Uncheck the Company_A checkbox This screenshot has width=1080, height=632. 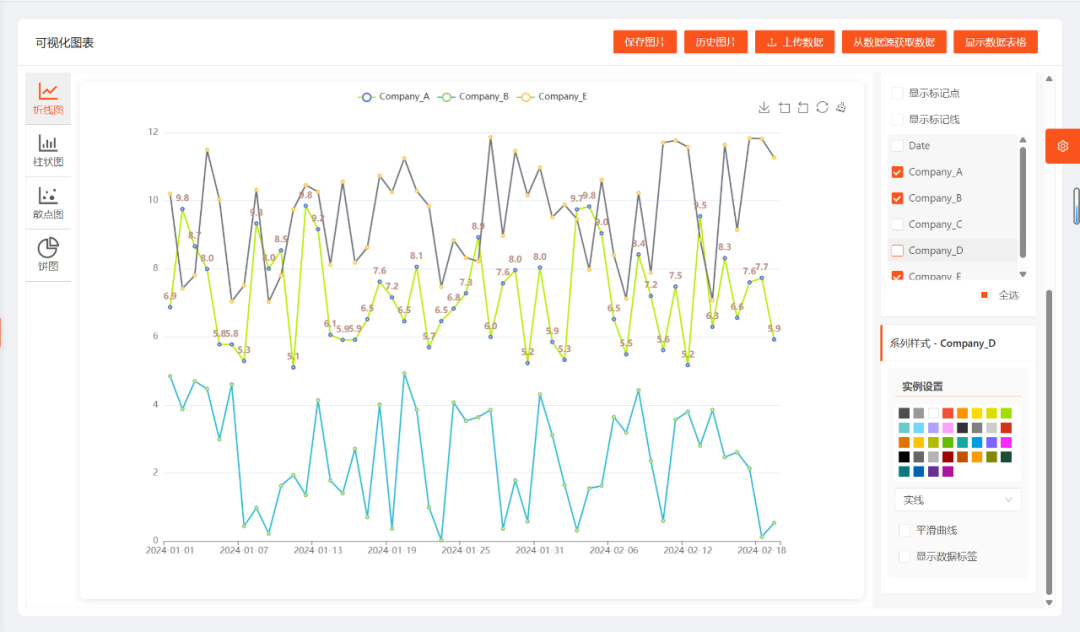coord(897,172)
